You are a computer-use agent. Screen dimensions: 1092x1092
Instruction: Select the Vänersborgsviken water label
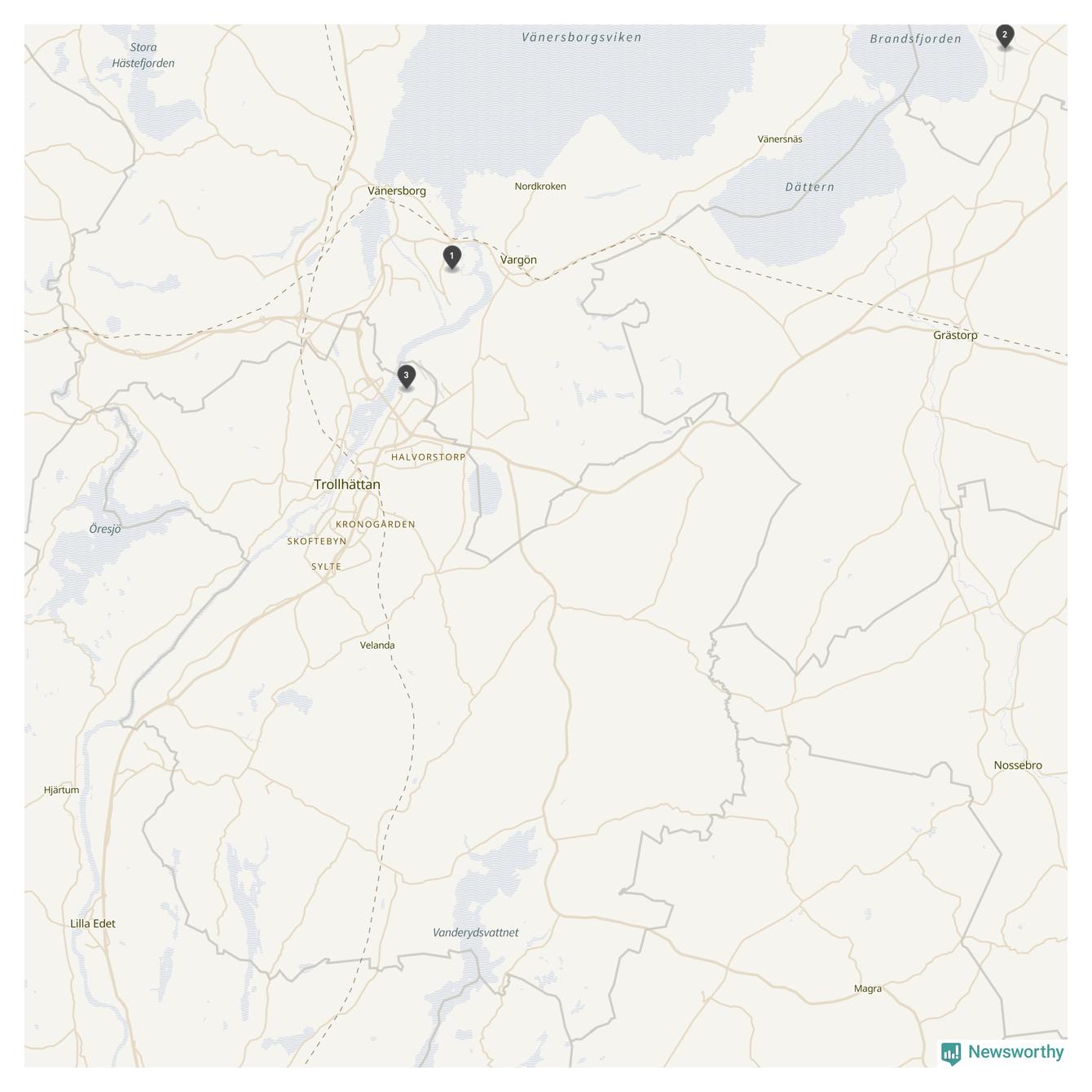click(581, 37)
